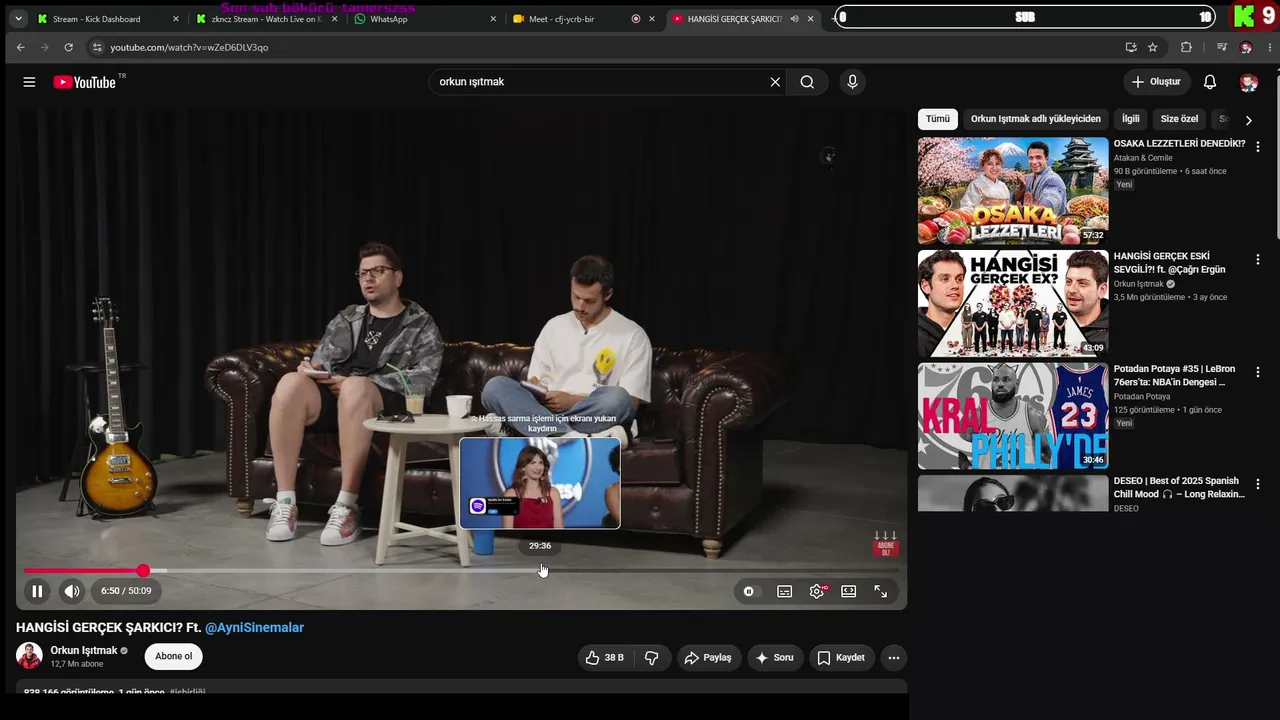Switch to the WhatsApp browser tab
Screen dimensions: 1280x720
[x=389, y=19]
